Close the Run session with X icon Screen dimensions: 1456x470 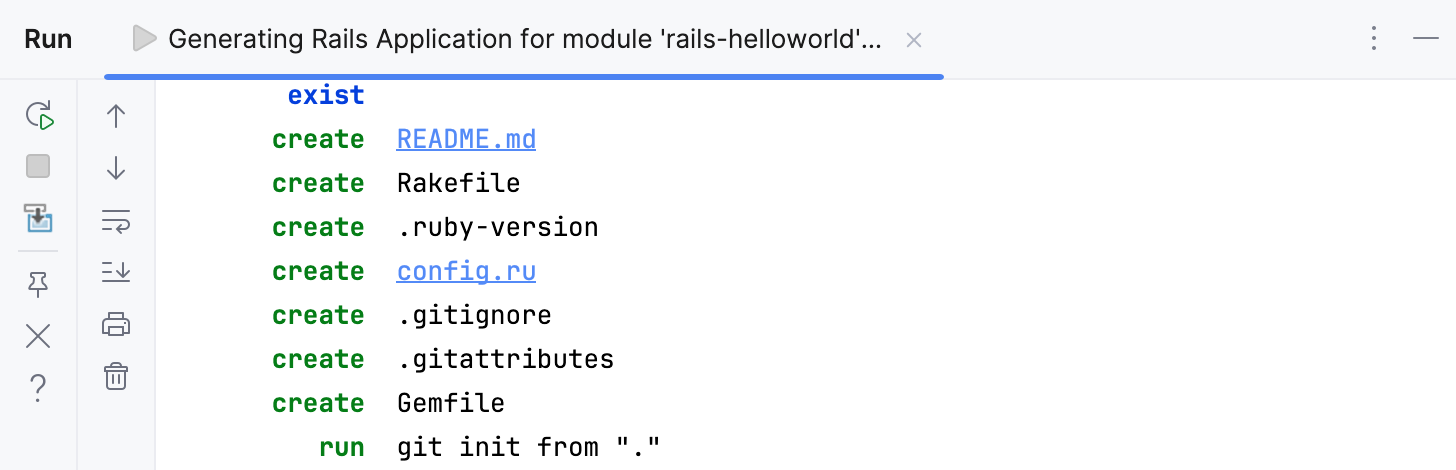pos(38,336)
